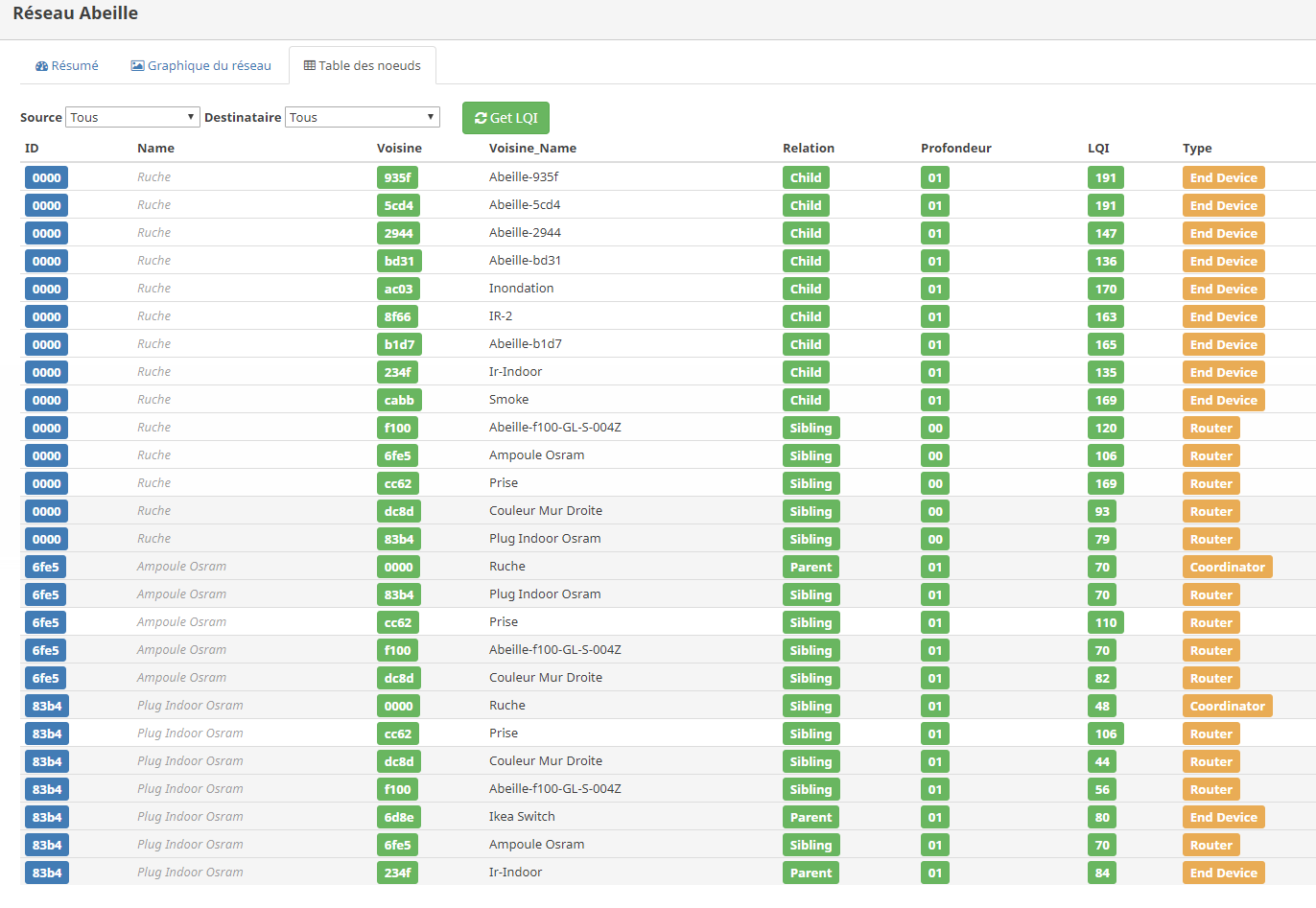Select the Smoke neighbor name
The width and height of the screenshot is (1316, 908).
[x=508, y=399]
